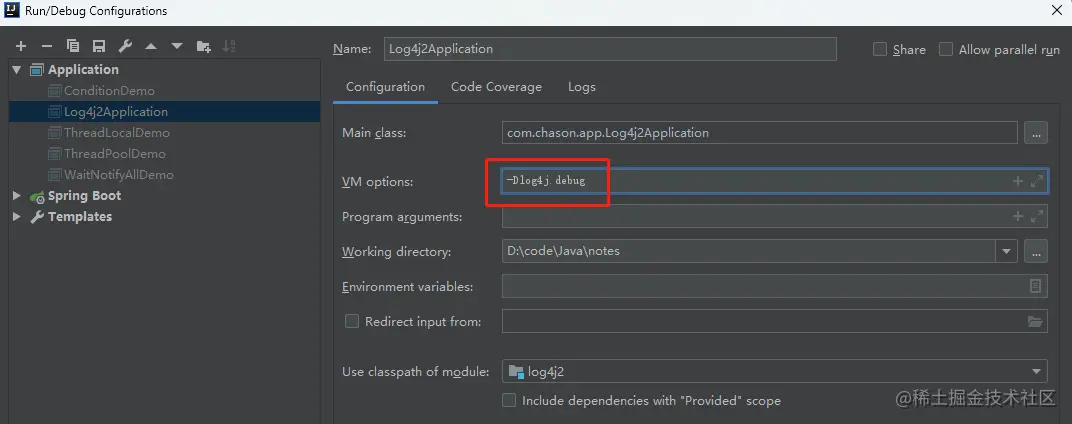Click the Remove Configuration minus icon
Screen dimensions: 1072x424
pyautogui.click(x=46, y=46)
